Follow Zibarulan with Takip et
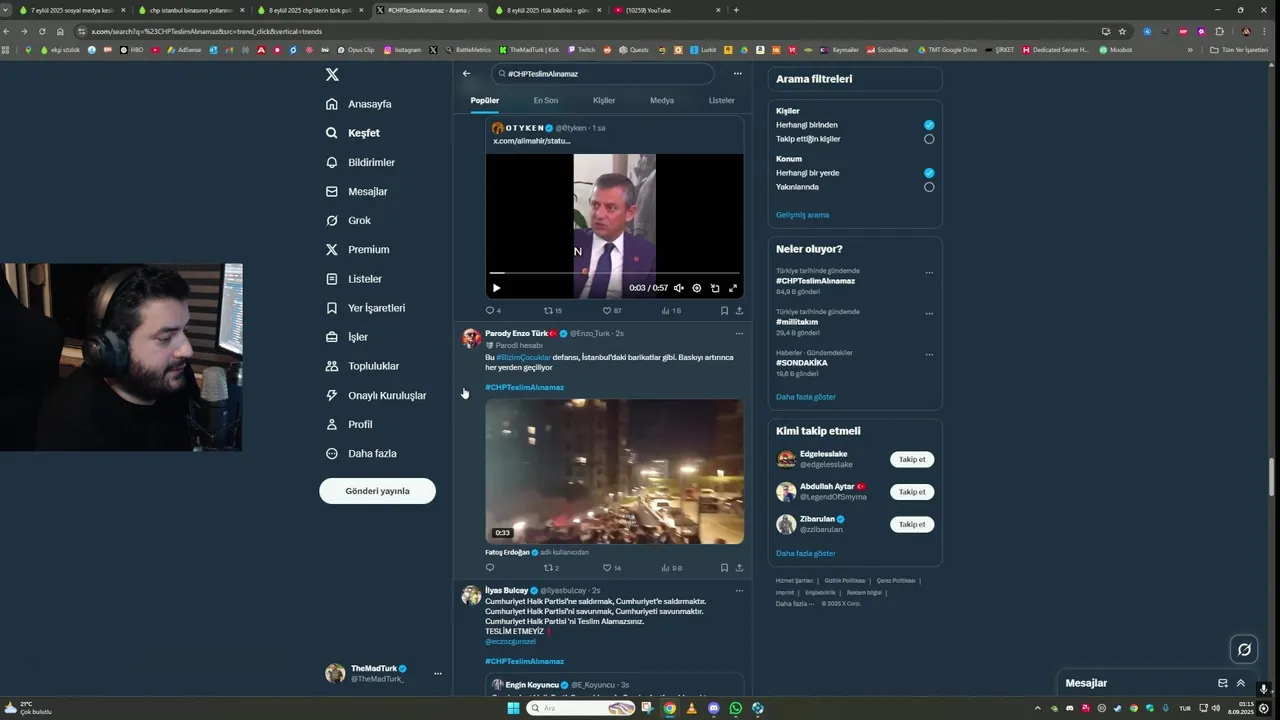 (x=912, y=524)
